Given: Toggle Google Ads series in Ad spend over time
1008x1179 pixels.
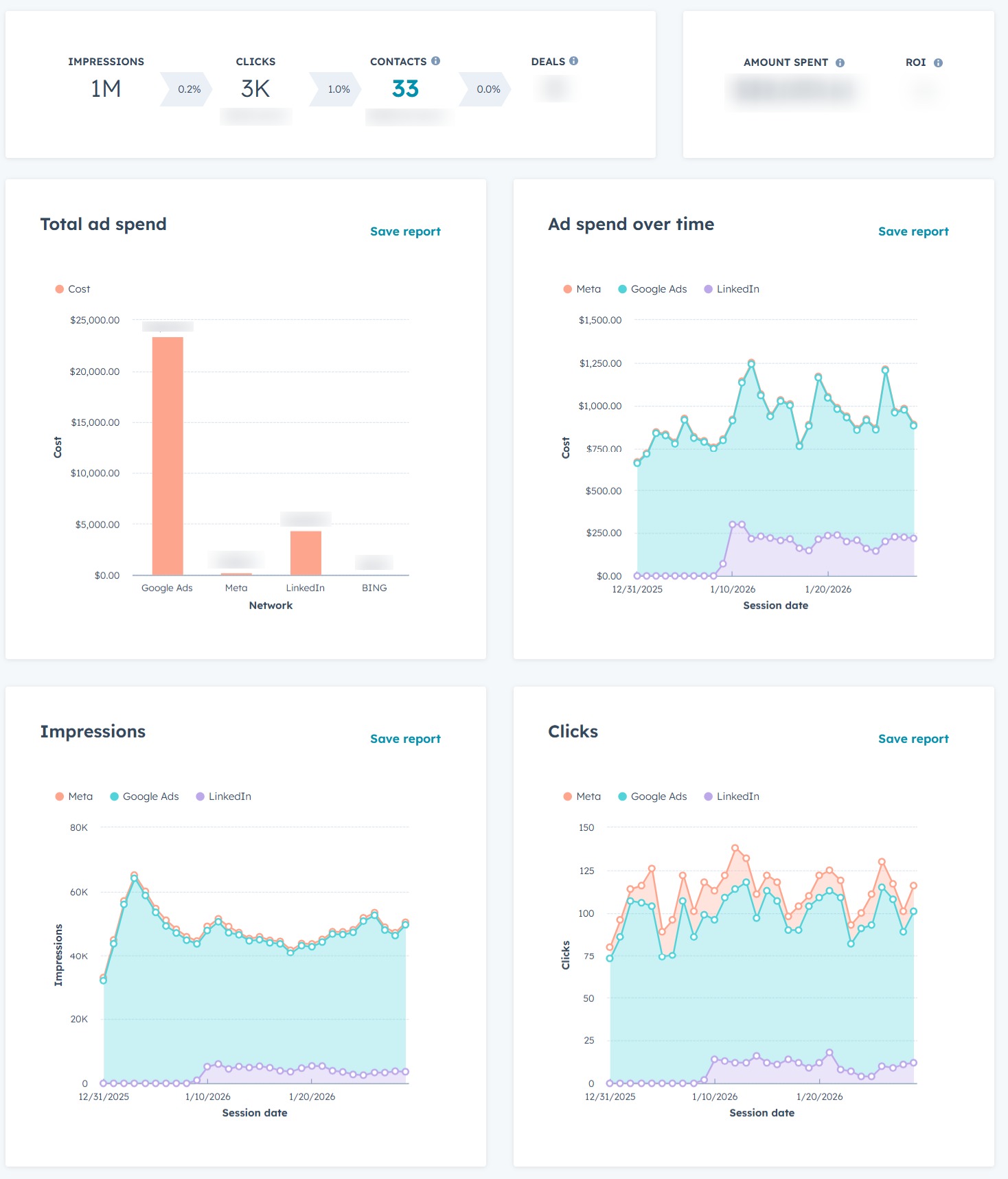Looking at the screenshot, I should pyautogui.click(x=652, y=289).
